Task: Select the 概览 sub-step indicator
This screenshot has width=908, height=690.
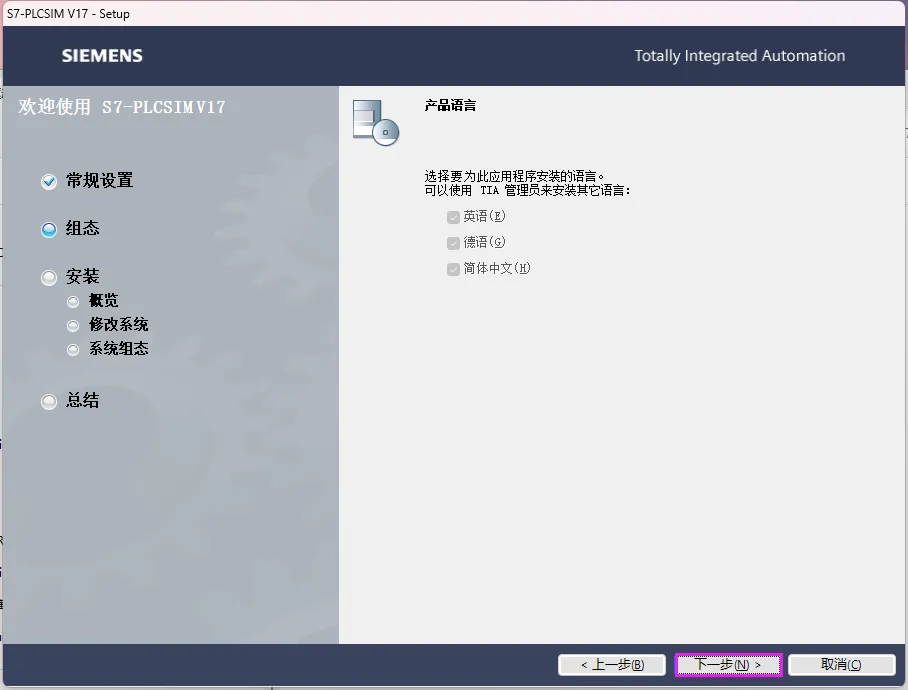Action: [x=73, y=302]
